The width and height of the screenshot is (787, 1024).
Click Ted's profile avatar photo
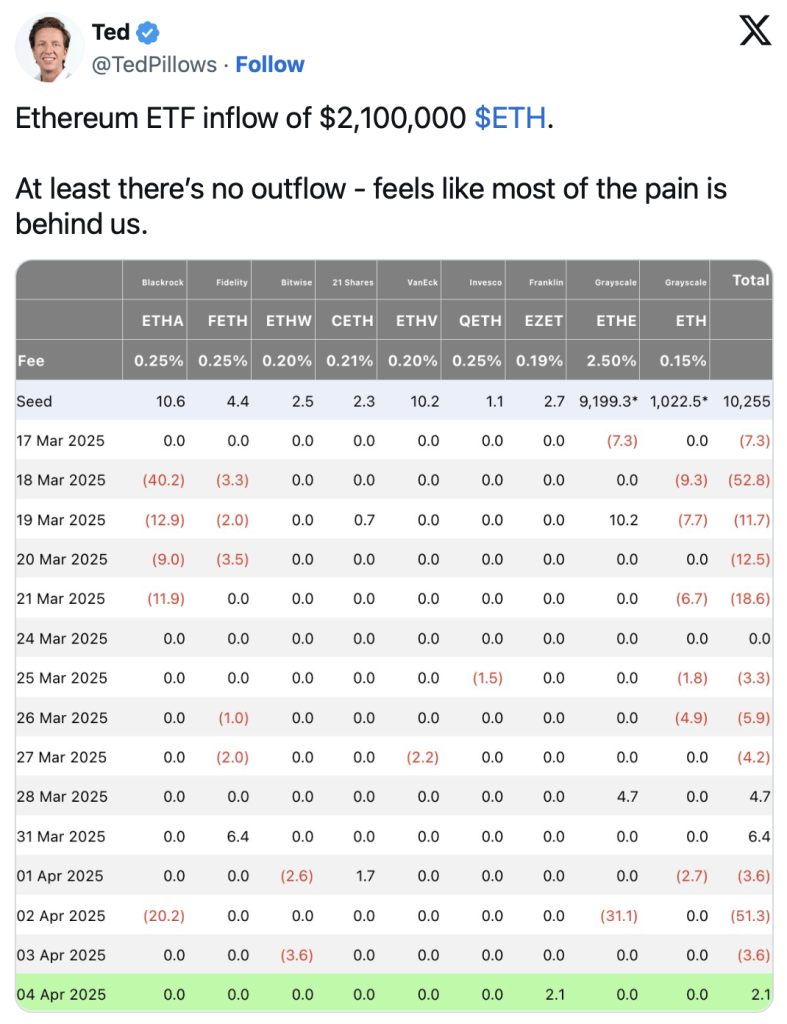tap(50, 47)
